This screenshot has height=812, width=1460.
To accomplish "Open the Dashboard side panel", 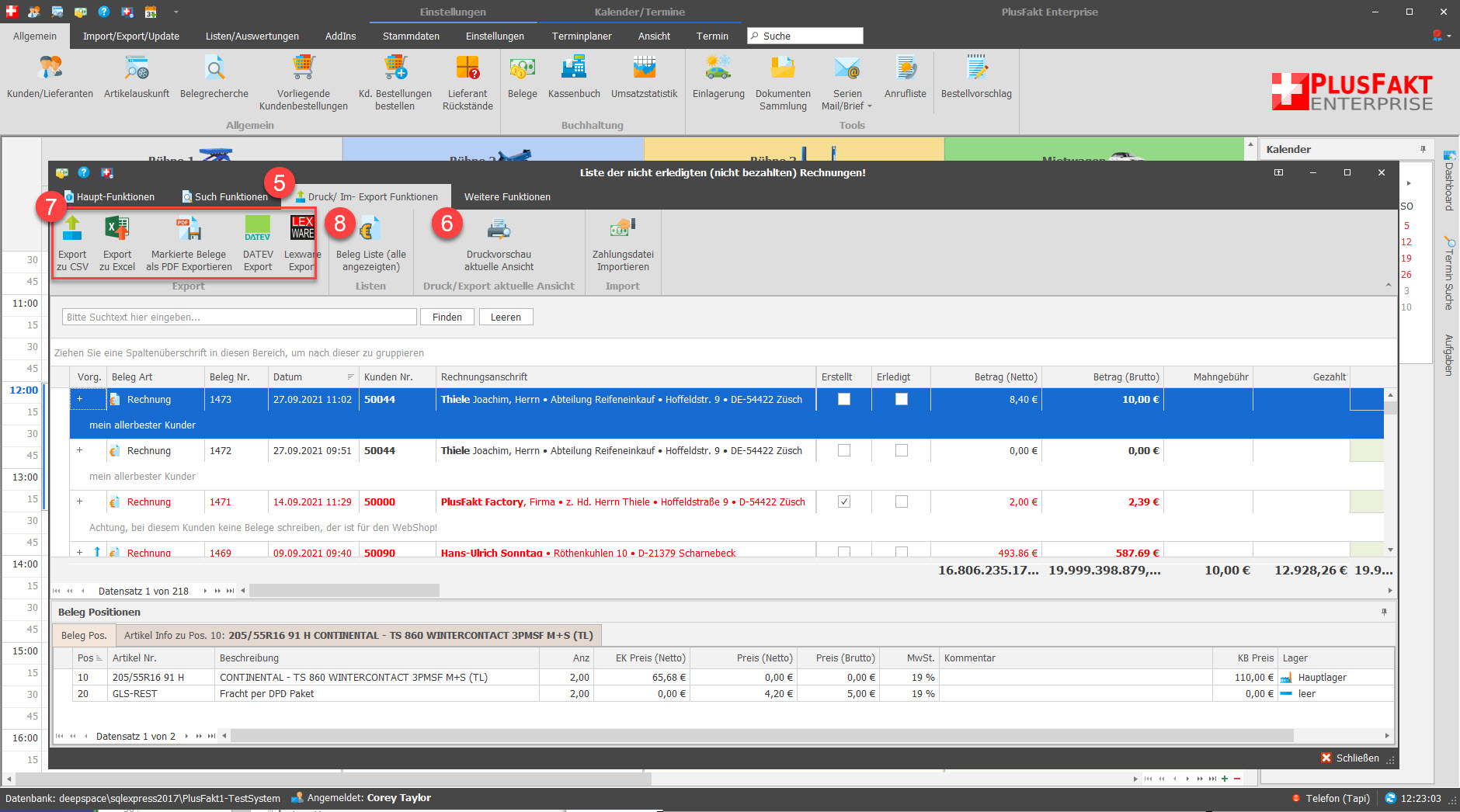I will (x=1449, y=182).
